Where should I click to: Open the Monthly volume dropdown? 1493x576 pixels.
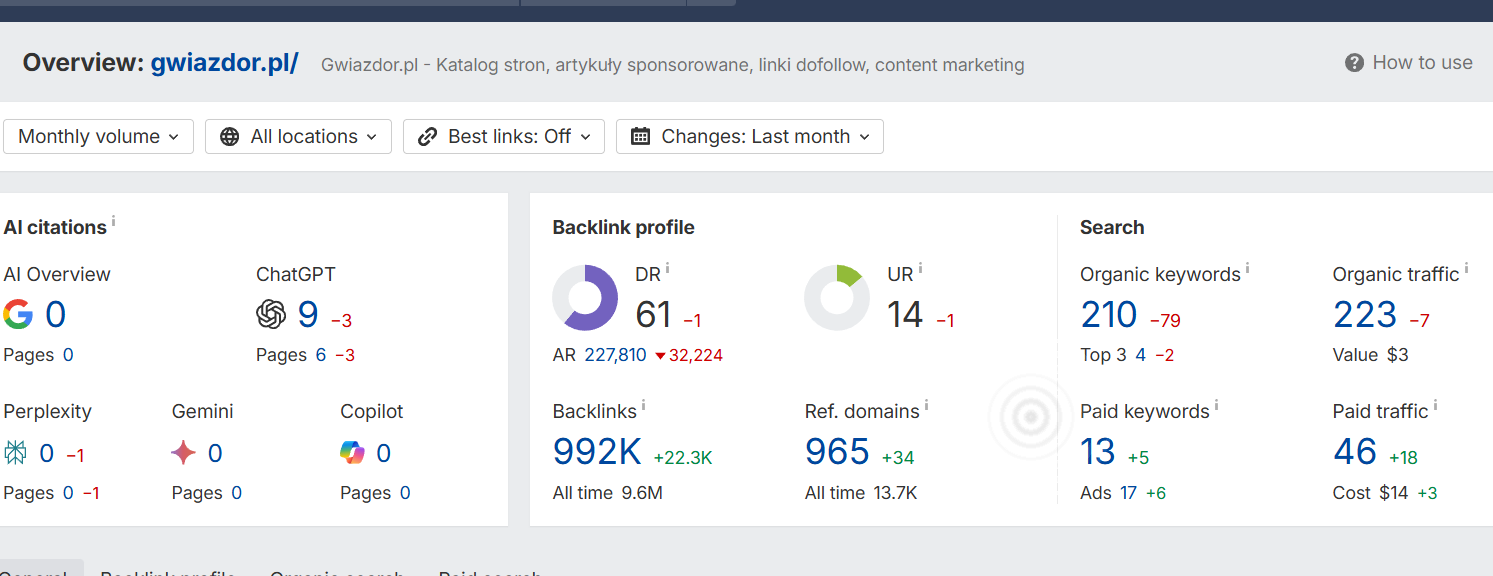pyautogui.click(x=98, y=137)
